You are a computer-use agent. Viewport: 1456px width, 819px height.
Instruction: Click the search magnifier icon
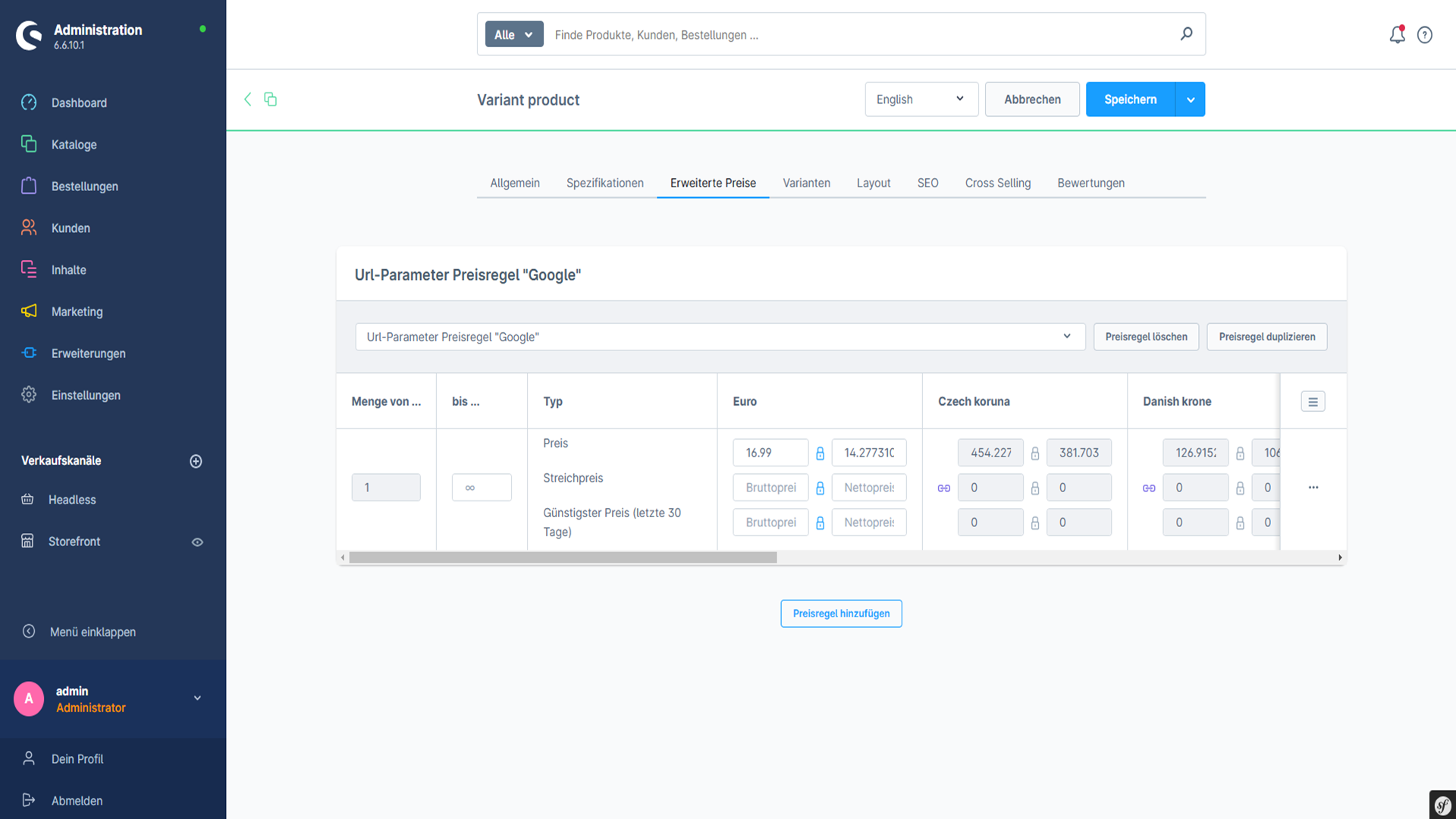(x=1187, y=34)
